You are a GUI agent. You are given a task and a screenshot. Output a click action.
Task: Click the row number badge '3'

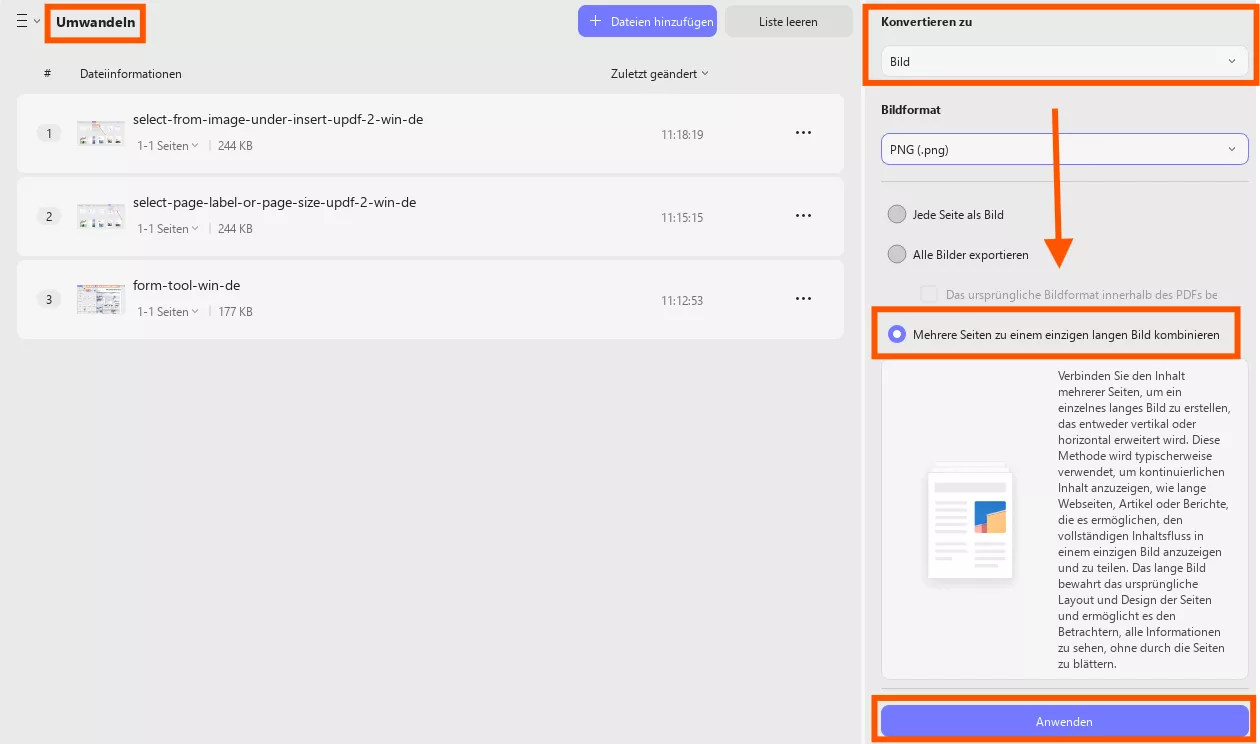(49, 299)
